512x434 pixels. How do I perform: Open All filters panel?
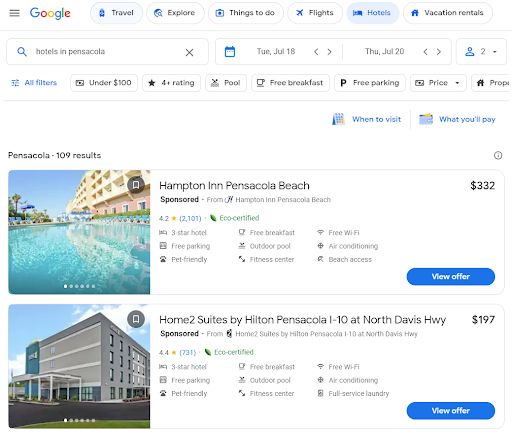pos(34,83)
